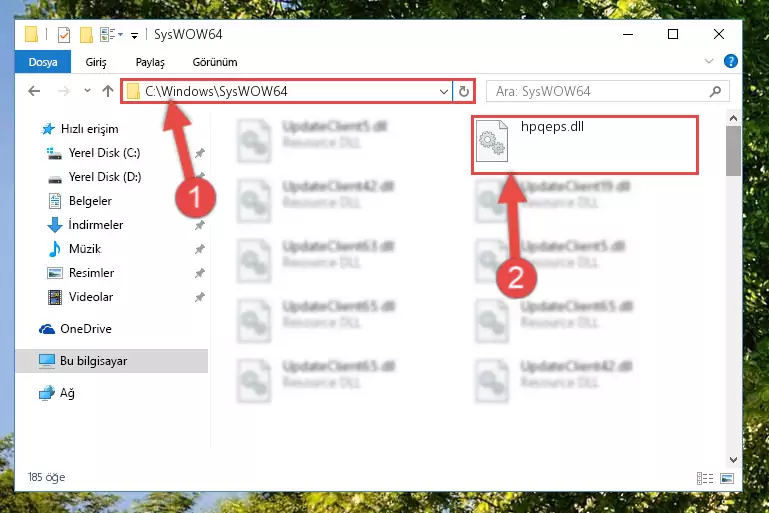Click the scroll up arrow of file list
The image size is (769, 513).
(733, 118)
